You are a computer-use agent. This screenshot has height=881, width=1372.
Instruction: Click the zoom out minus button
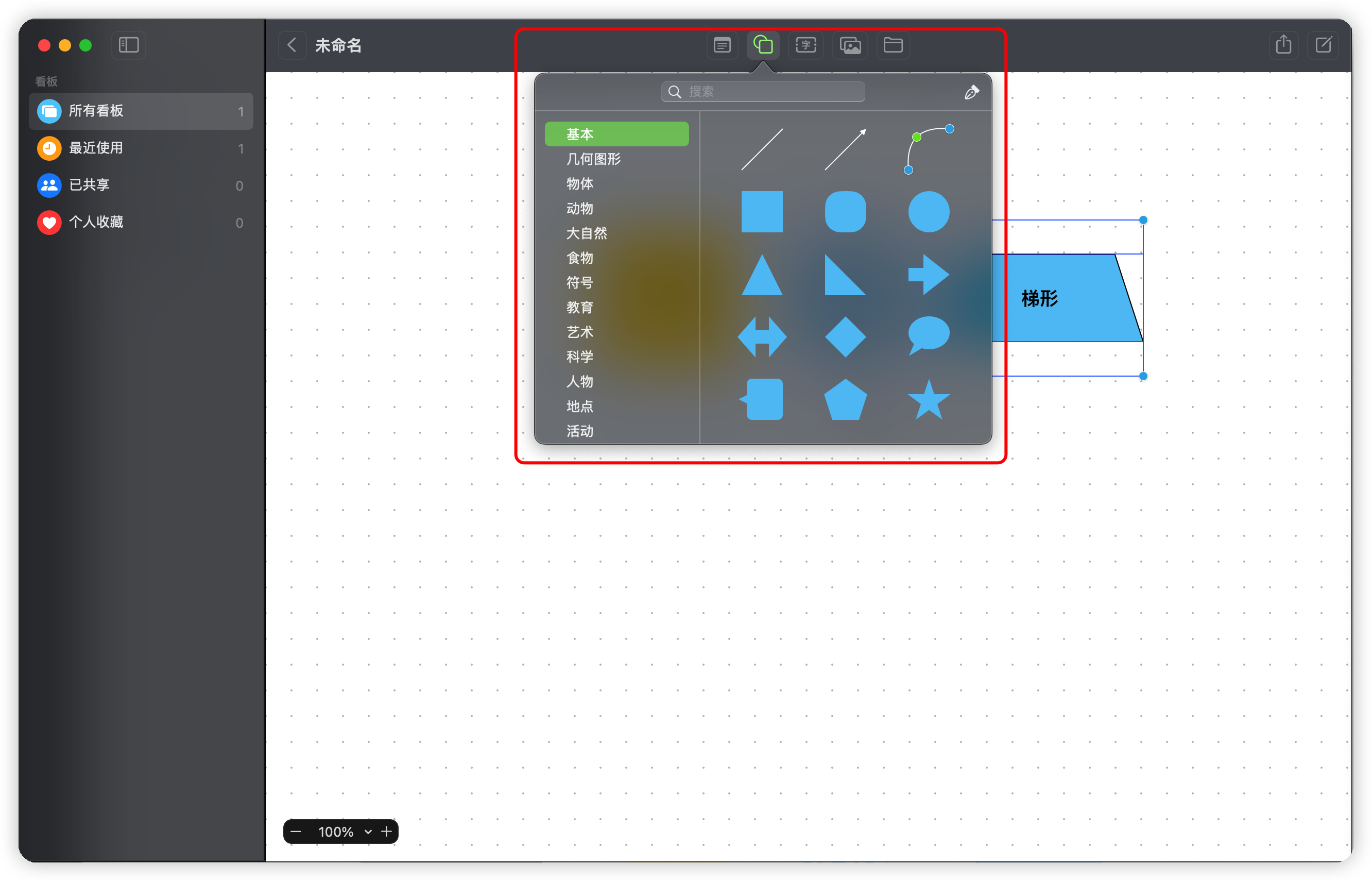point(296,831)
